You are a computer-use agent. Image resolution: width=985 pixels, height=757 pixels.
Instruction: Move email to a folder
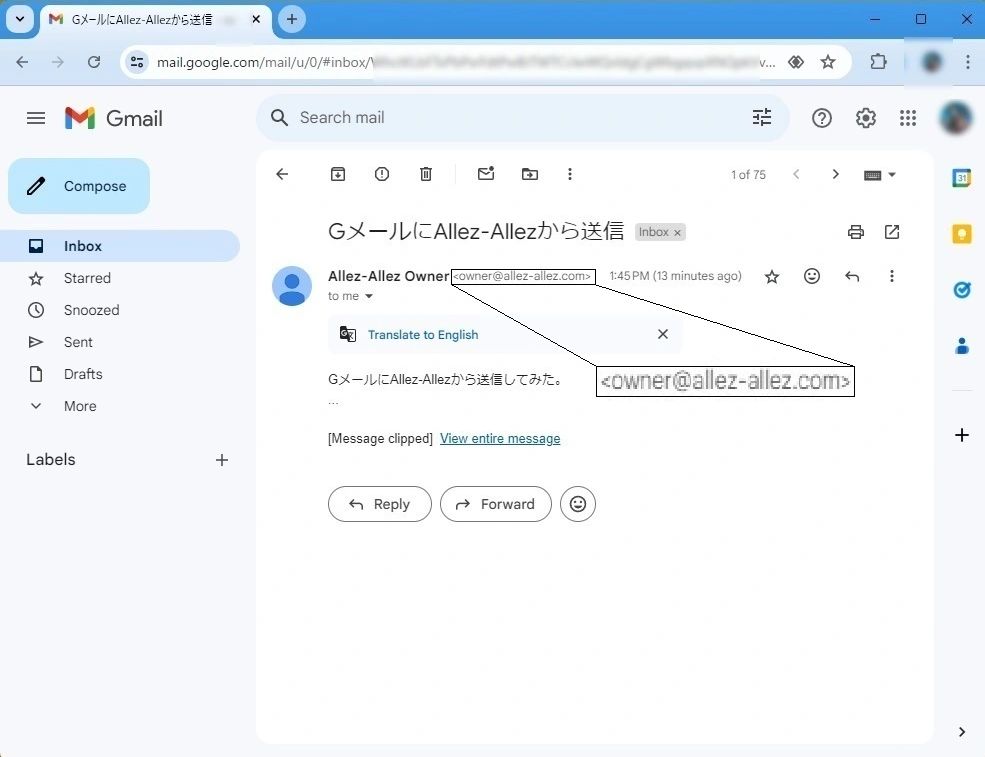pos(530,174)
